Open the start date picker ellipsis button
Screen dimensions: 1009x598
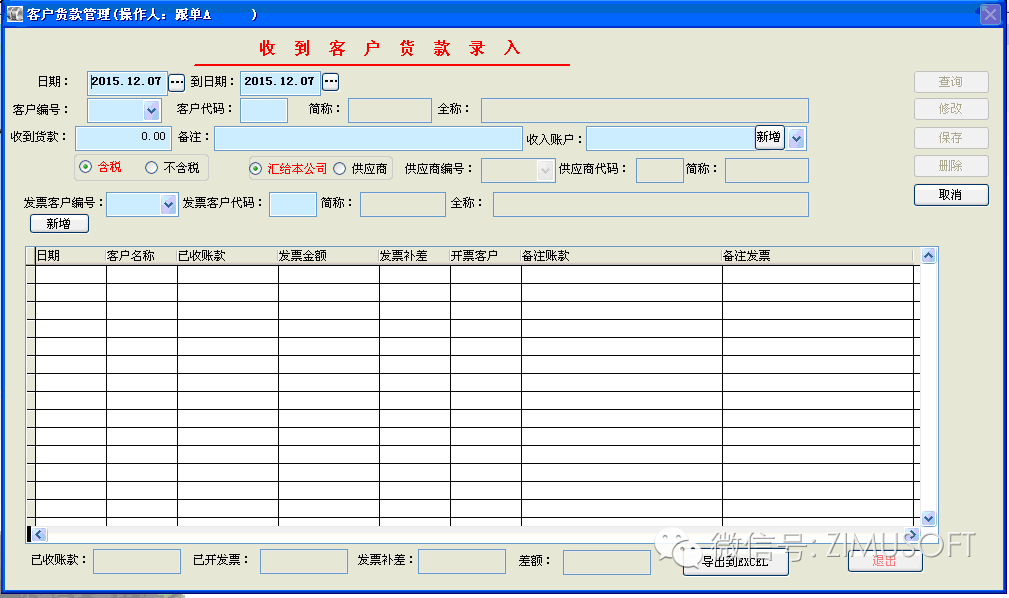pyautogui.click(x=177, y=82)
